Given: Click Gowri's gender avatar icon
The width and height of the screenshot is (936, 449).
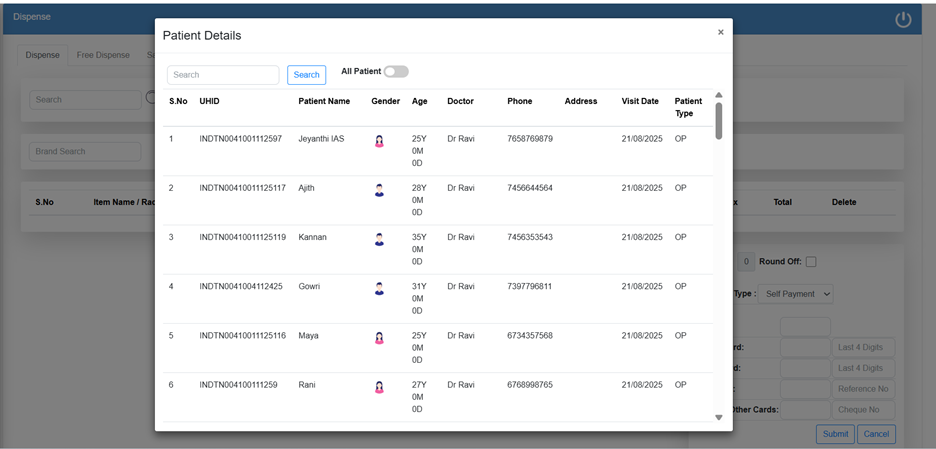Looking at the screenshot, I should point(379,288).
